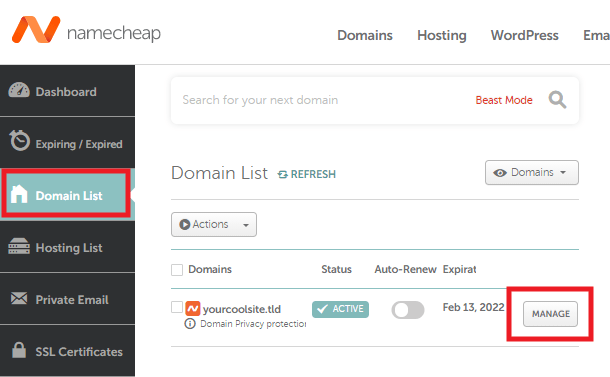Click the Feb 13, 2022 expiration date
The width and height of the screenshot is (610, 377).
473,307
